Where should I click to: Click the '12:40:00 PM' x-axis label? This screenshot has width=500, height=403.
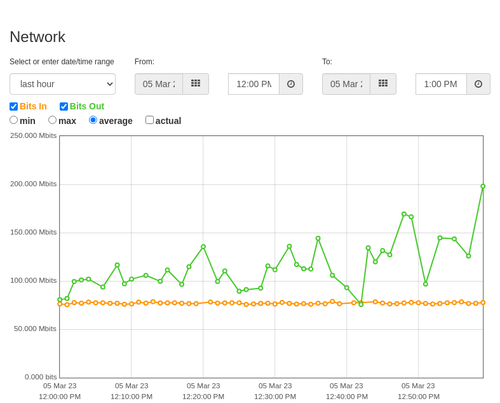[347, 397]
